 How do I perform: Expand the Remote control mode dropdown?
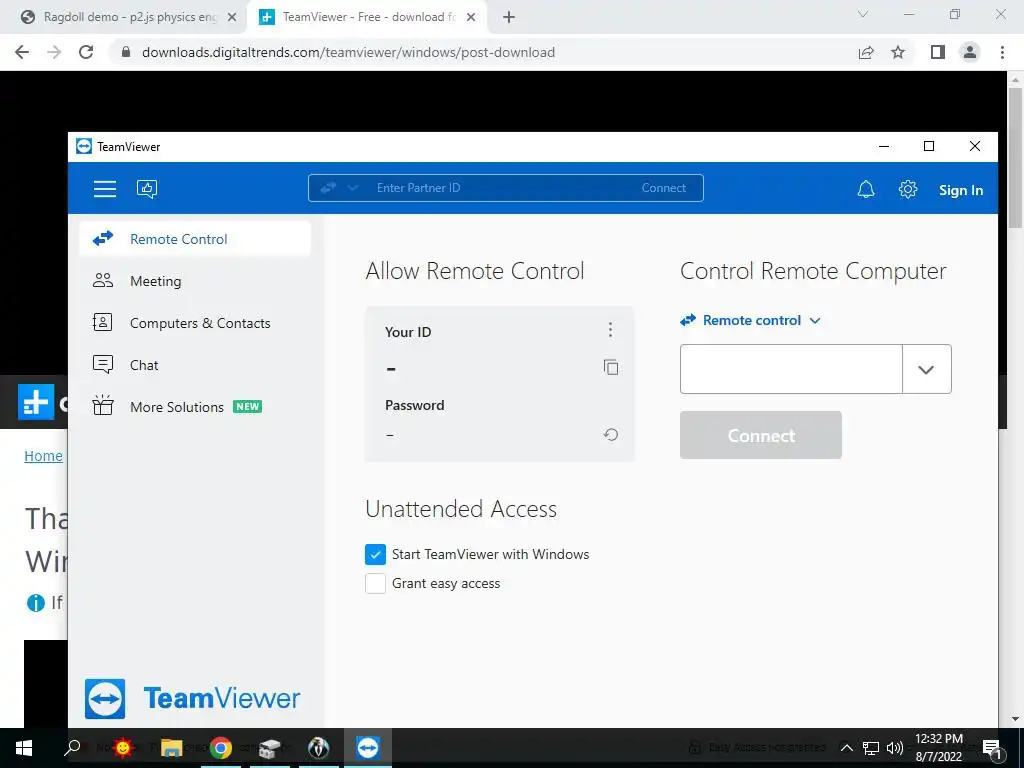coord(750,321)
